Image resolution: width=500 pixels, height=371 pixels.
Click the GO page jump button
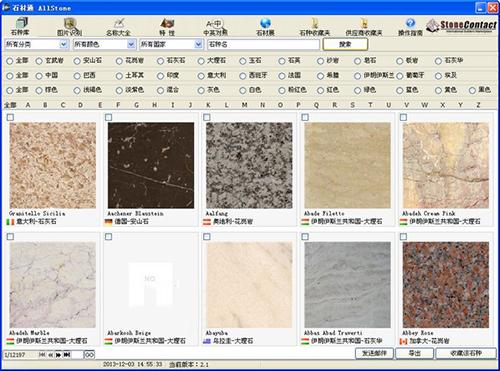click(x=89, y=355)
